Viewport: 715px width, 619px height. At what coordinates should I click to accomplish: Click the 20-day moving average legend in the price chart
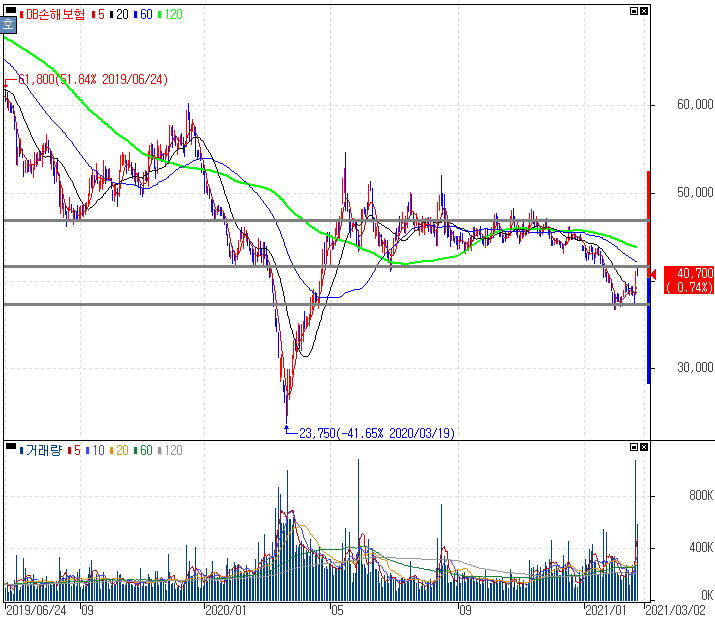tap(119, 15)
